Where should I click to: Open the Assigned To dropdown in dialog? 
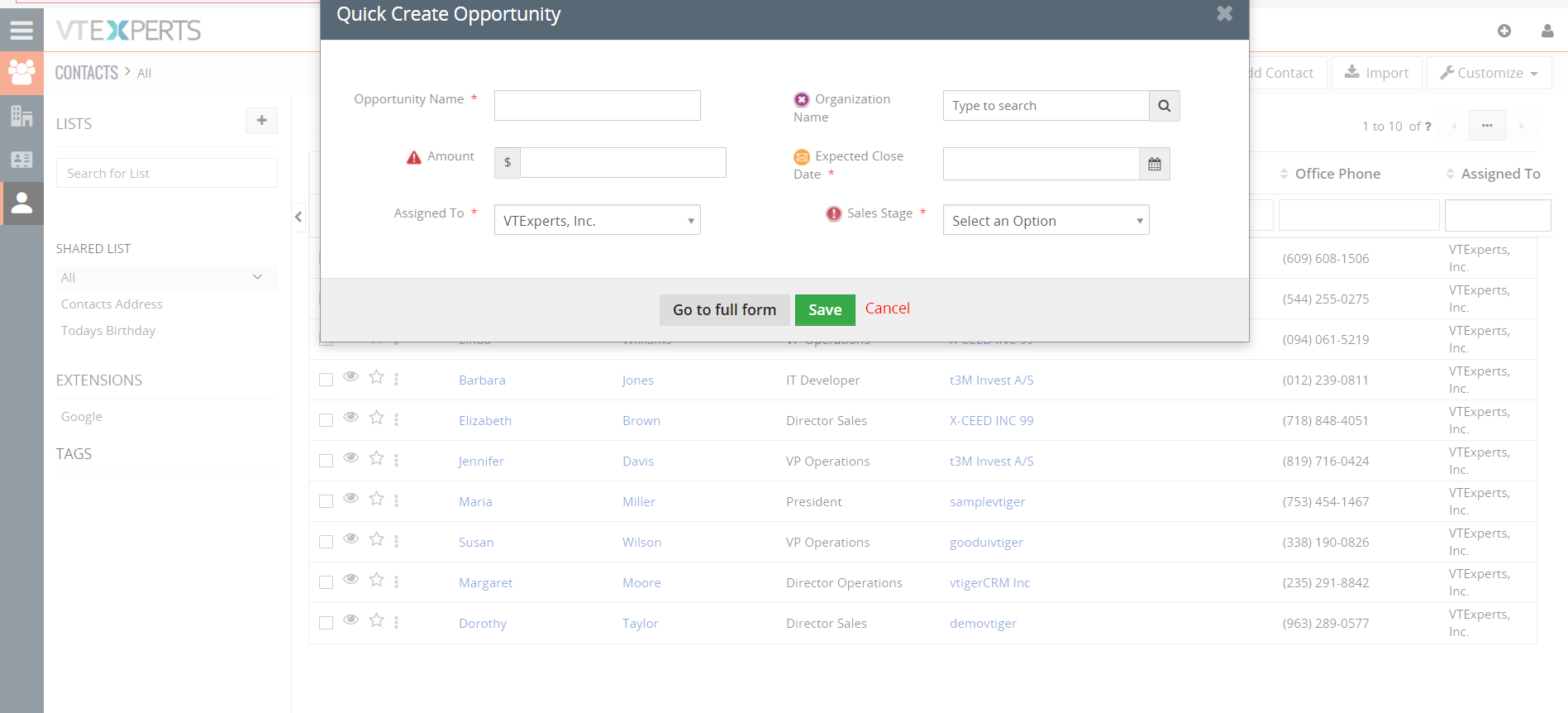click(x=598, y=220)
